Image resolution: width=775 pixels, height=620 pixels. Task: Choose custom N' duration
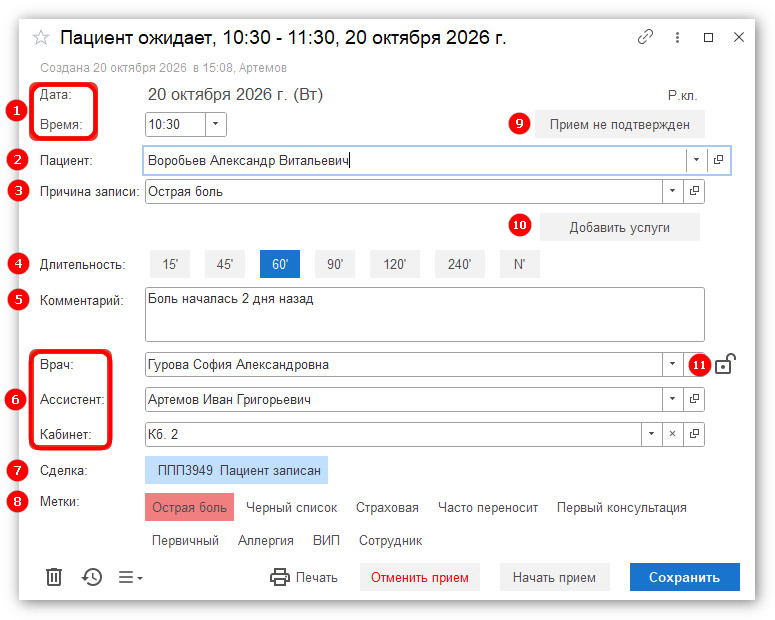[519, 264]
